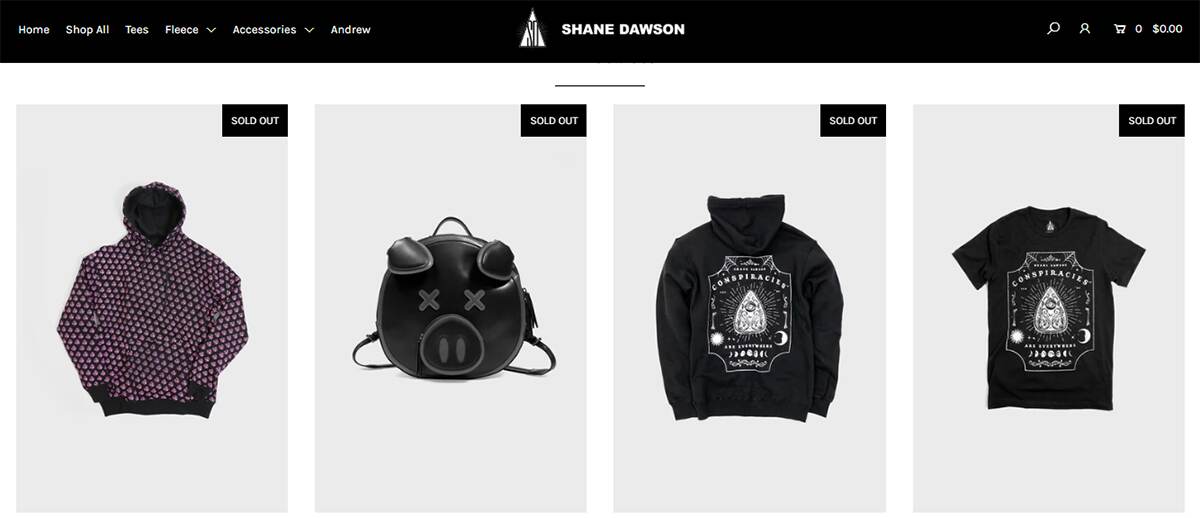Screen dimensions: 1200x518
Task: Expand the Accessories dropdown chevron
Action: [x=309, y=30]
